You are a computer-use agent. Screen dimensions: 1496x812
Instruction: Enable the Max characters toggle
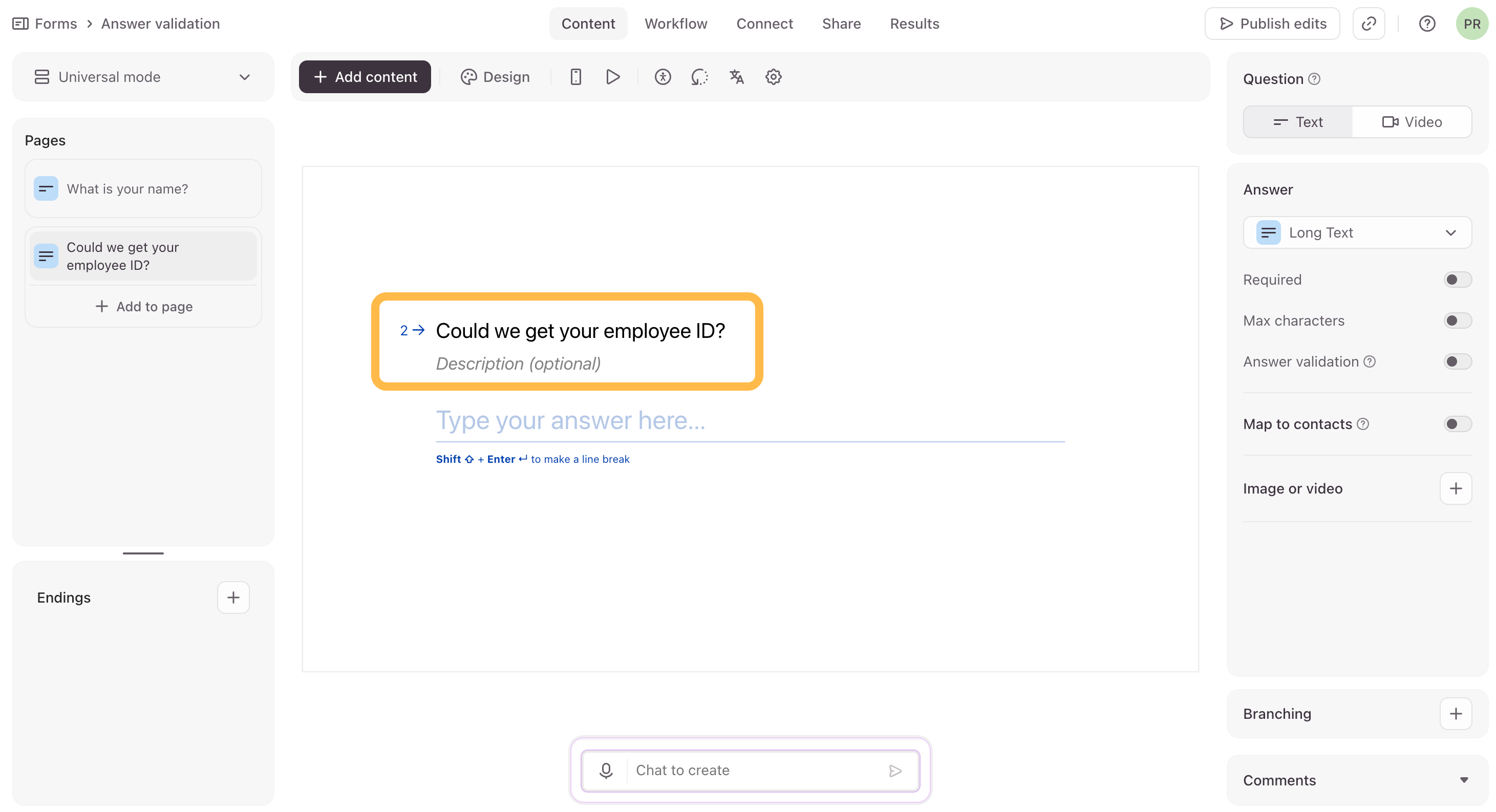pyautogui.click(x=1457, y=320)
